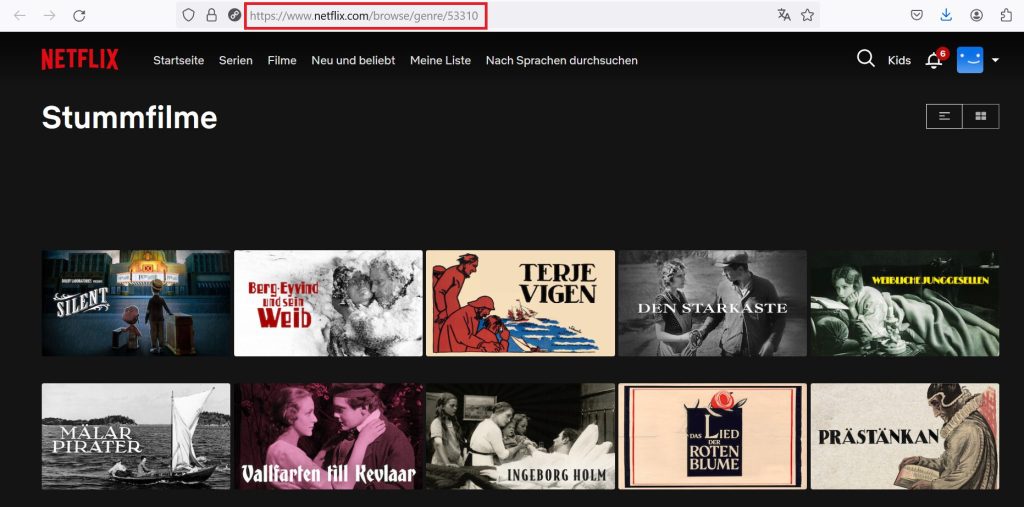The height and width of the screenshot is (507, 1024).
Task: Click the blue profile avatar
Action: click(x=970, y=60)
